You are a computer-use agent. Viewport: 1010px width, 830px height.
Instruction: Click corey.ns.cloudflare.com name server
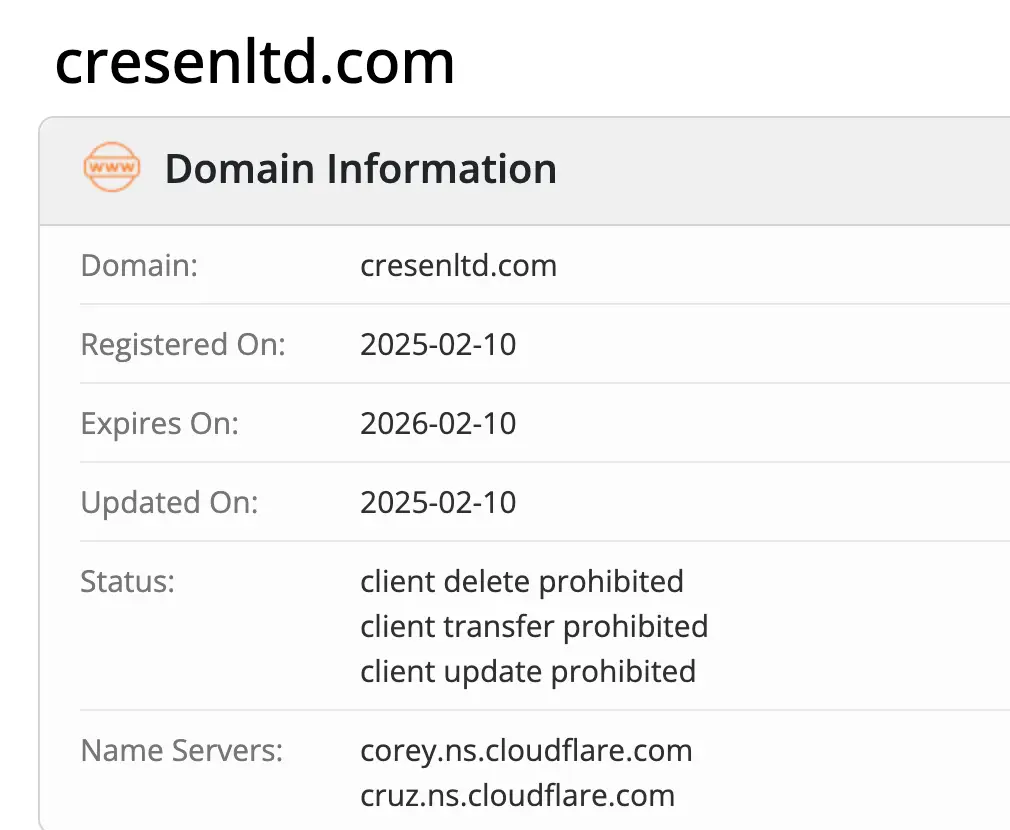coord(526,750)
